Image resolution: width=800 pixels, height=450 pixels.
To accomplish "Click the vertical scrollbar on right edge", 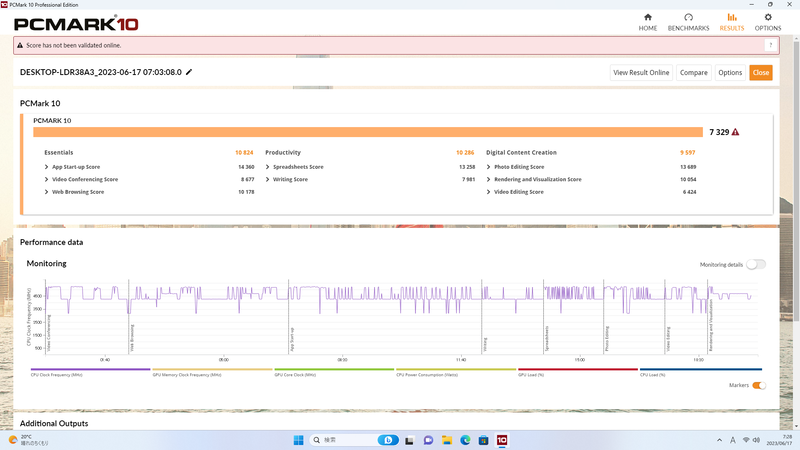I will tap(796, 181).
